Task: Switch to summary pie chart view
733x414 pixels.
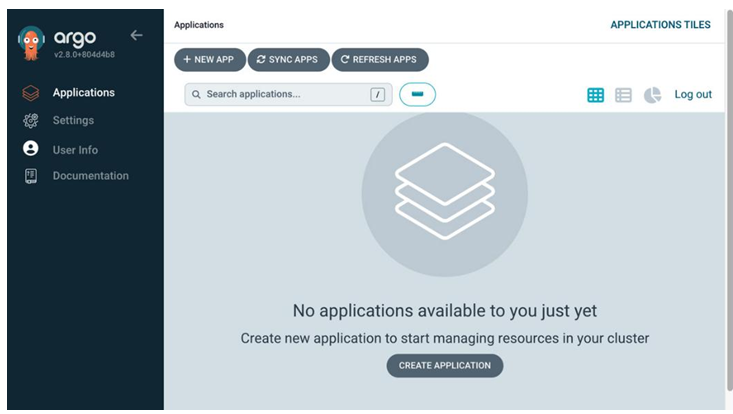Action: click(653, 95)
